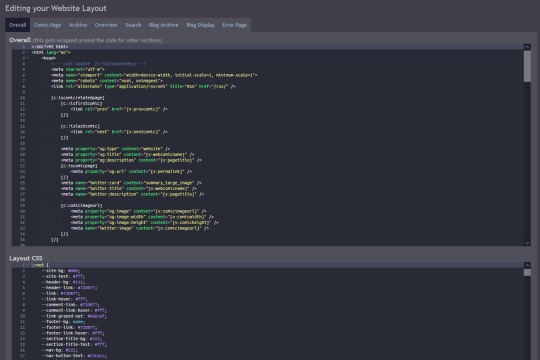Click the Layout CSS editor scroll-up arrow
The width and height of the screenshot is (540, 360).
tap(527, 265)
